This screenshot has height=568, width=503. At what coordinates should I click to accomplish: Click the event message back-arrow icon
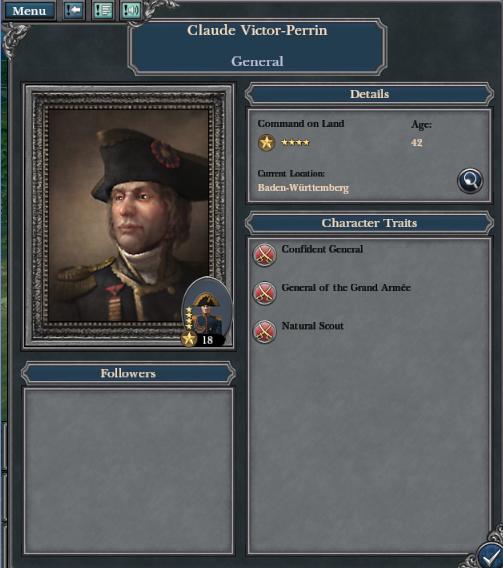[x=74, y=10]
